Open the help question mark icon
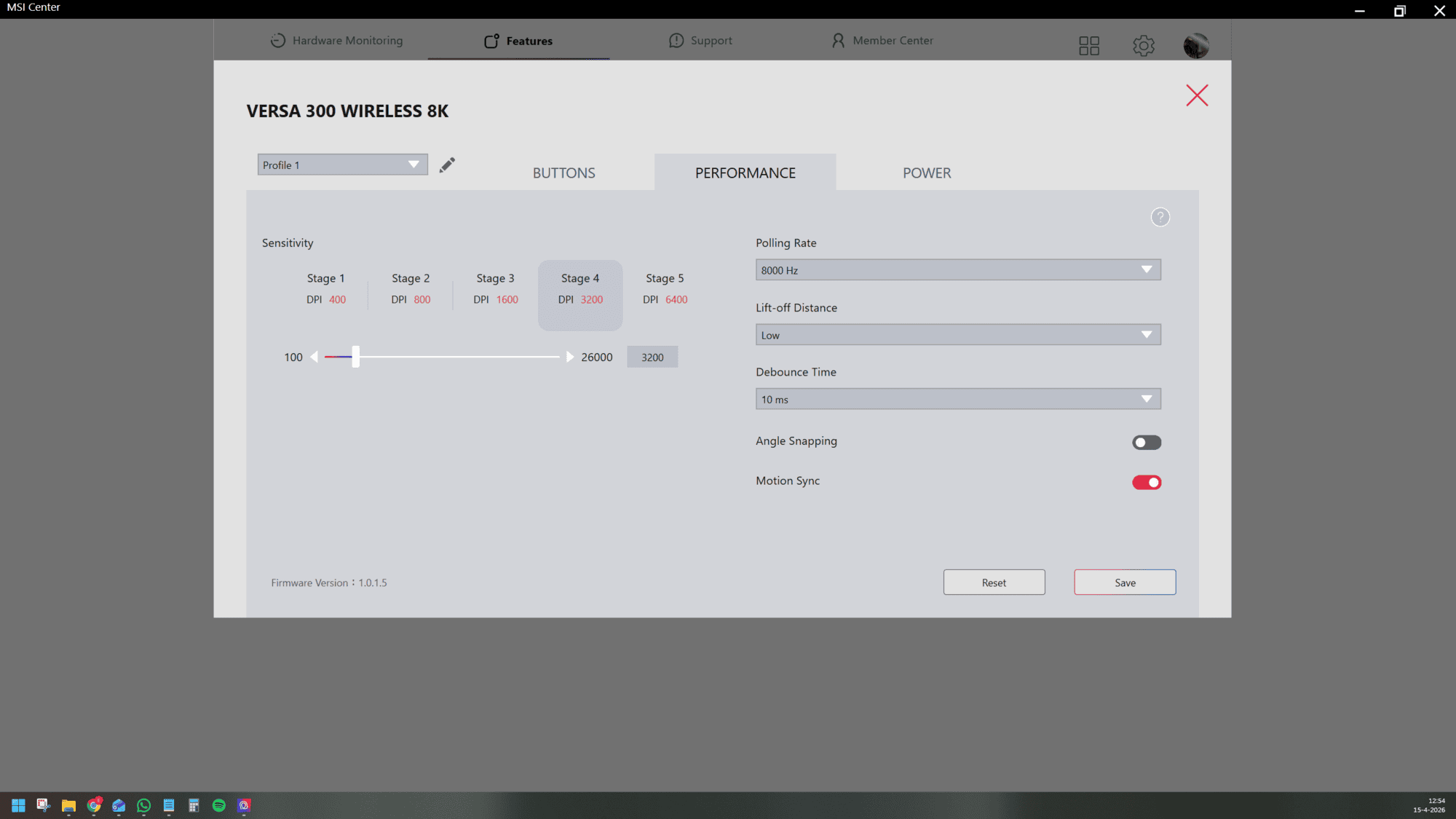 click(x=1160, y=217)
